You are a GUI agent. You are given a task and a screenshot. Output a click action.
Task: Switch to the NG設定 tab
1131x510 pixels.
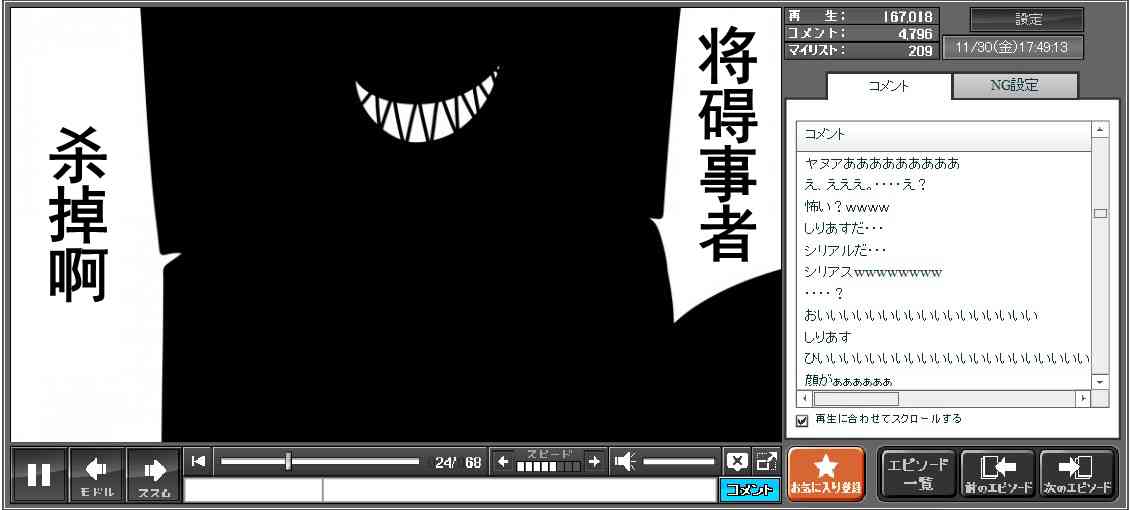pyautogui.click(x=1014, y=86)
